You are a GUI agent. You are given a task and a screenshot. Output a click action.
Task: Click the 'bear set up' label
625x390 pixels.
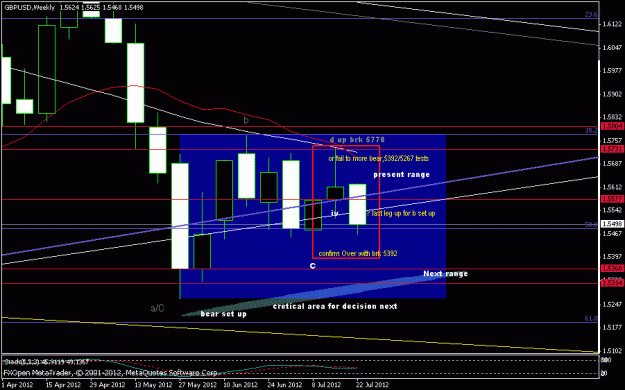pyautogui.click(x=223, y=314)
